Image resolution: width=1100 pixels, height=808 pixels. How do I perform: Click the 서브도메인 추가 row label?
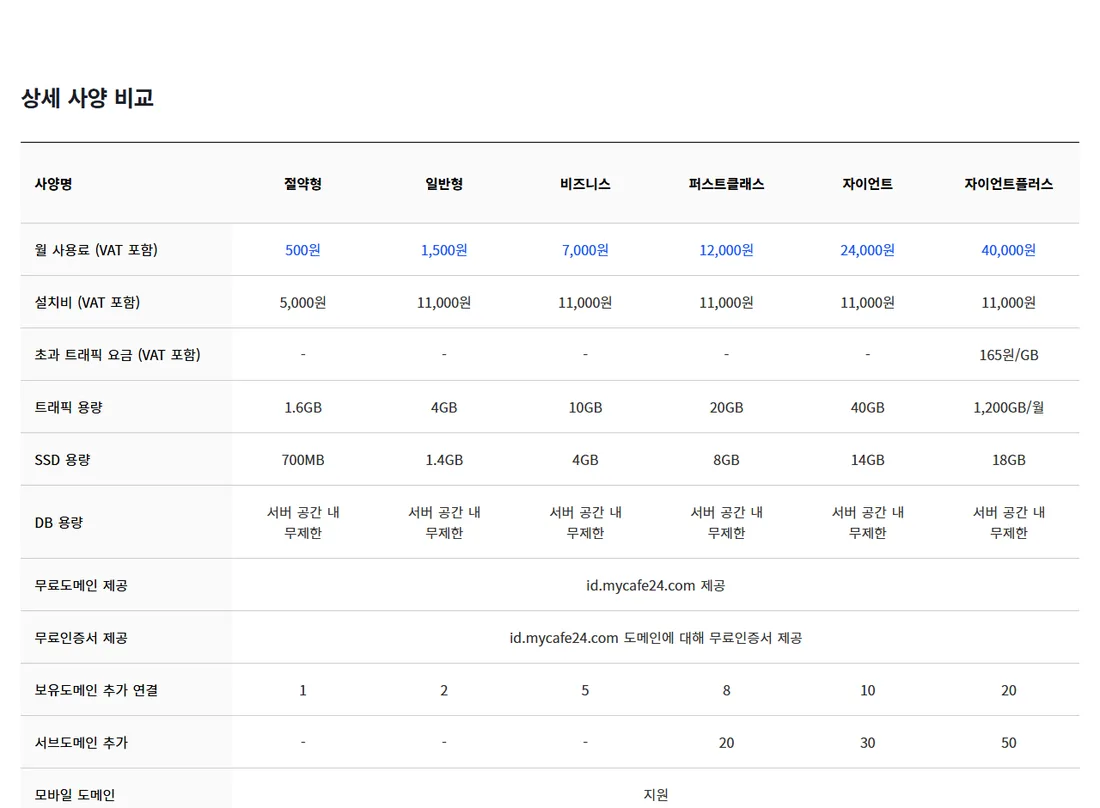point(81,743)
